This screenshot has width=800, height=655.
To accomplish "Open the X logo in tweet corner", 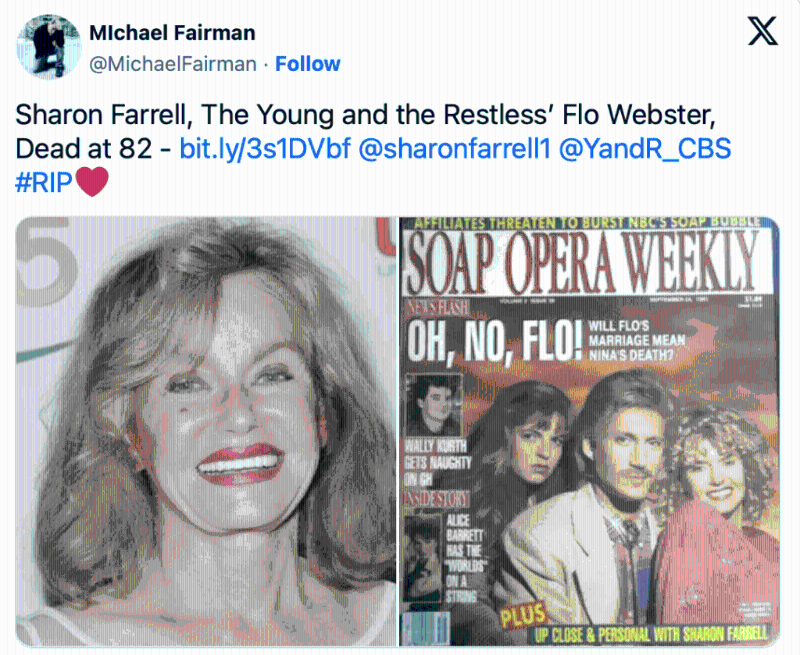I will (x=763, y=31).
